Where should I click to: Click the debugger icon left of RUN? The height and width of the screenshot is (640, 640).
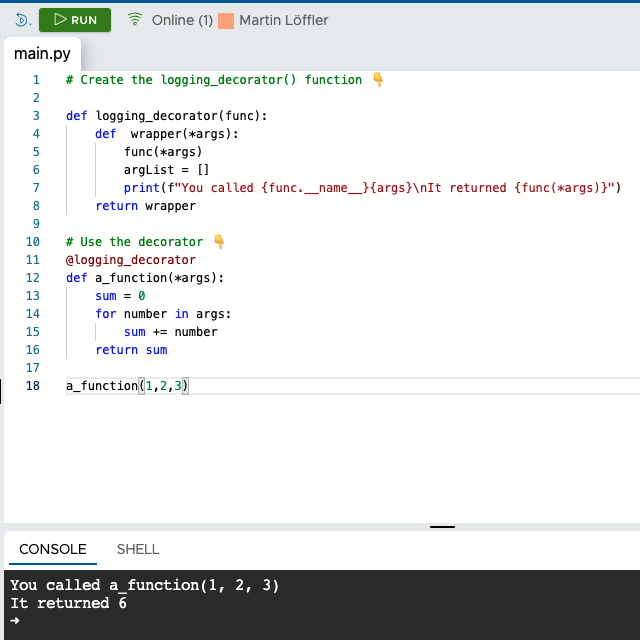tap(23, 20)
